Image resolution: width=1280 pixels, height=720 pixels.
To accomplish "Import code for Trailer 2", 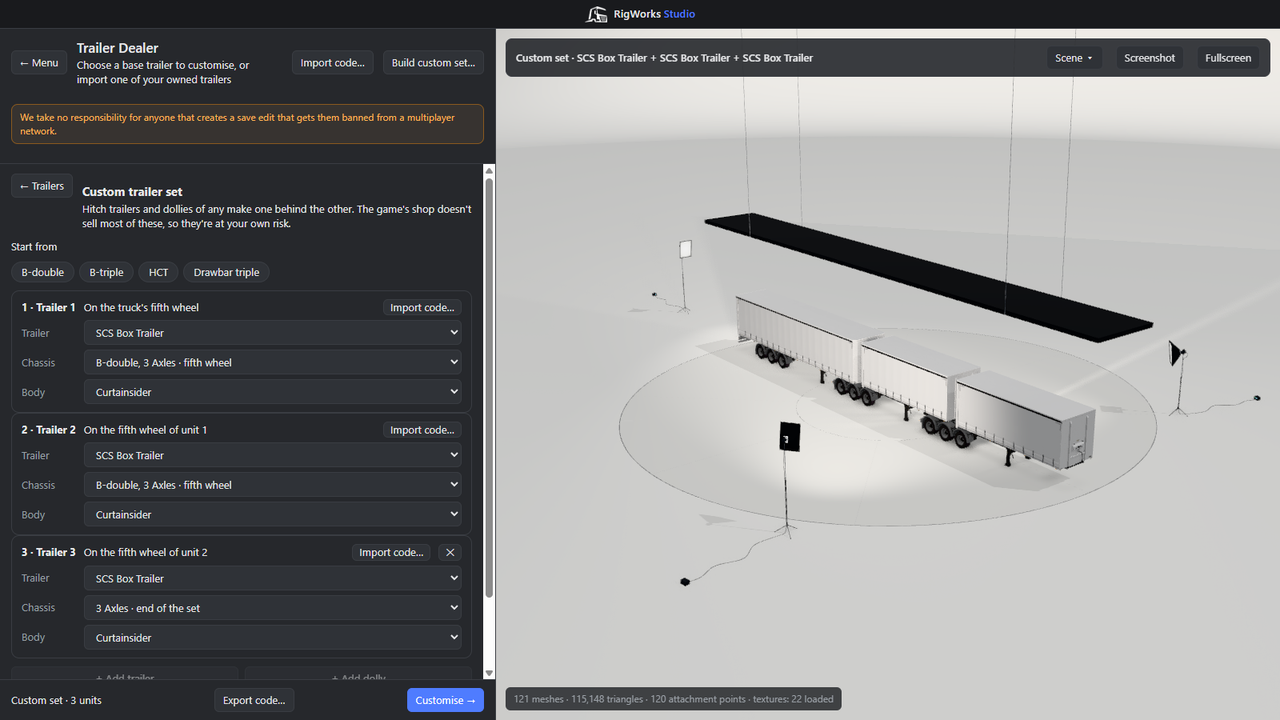I will (x=422, y=430).
